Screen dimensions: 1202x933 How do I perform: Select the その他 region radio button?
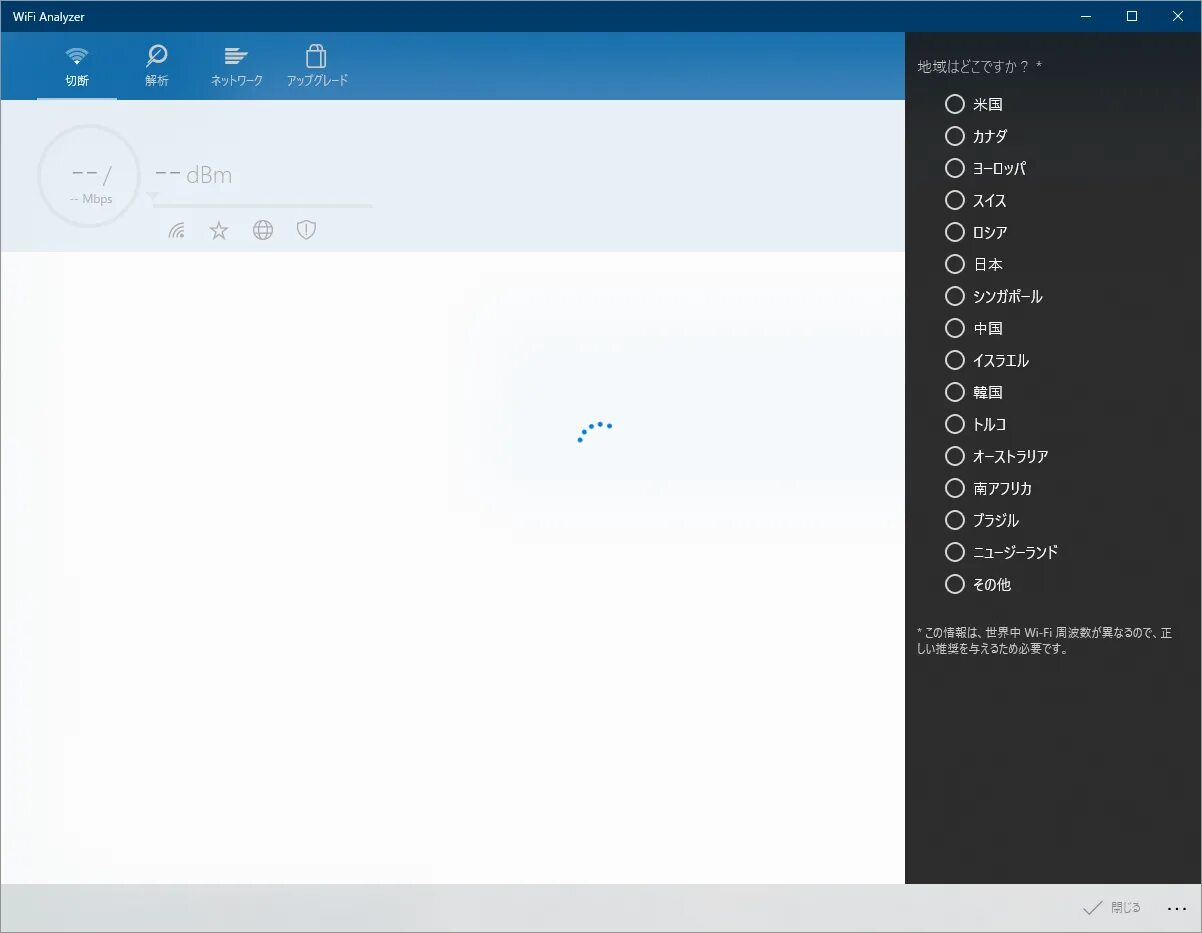pyautogui.click(x=955, y=584)
